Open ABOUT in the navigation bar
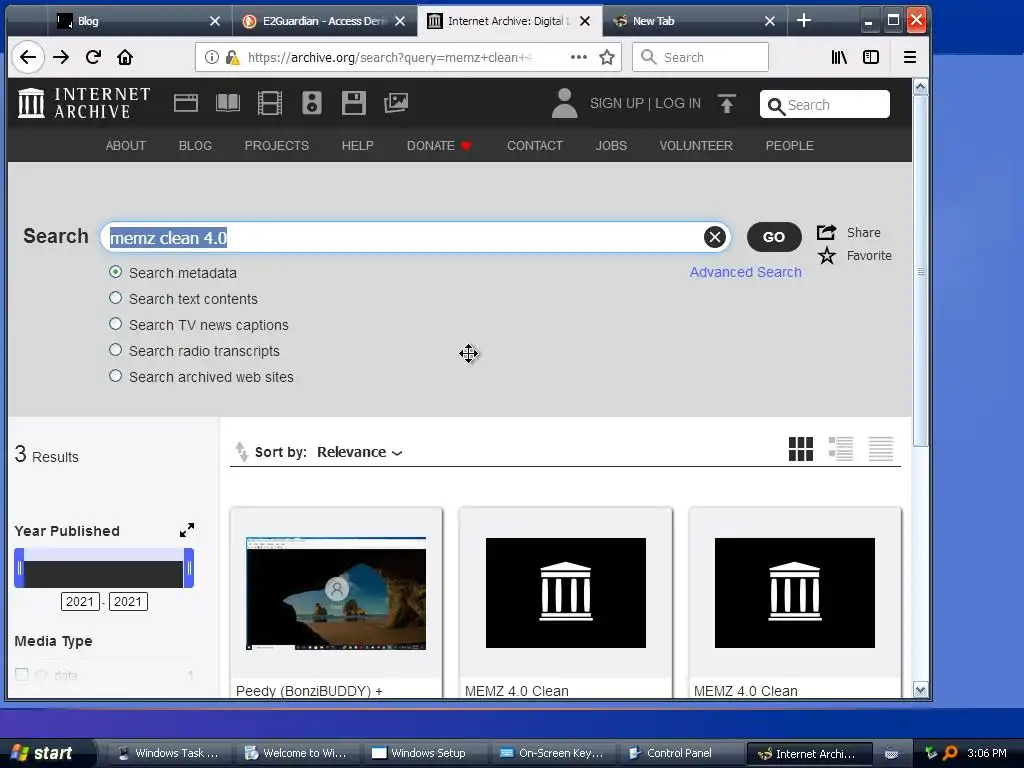 pyautogui.click(x=126, y=146)
